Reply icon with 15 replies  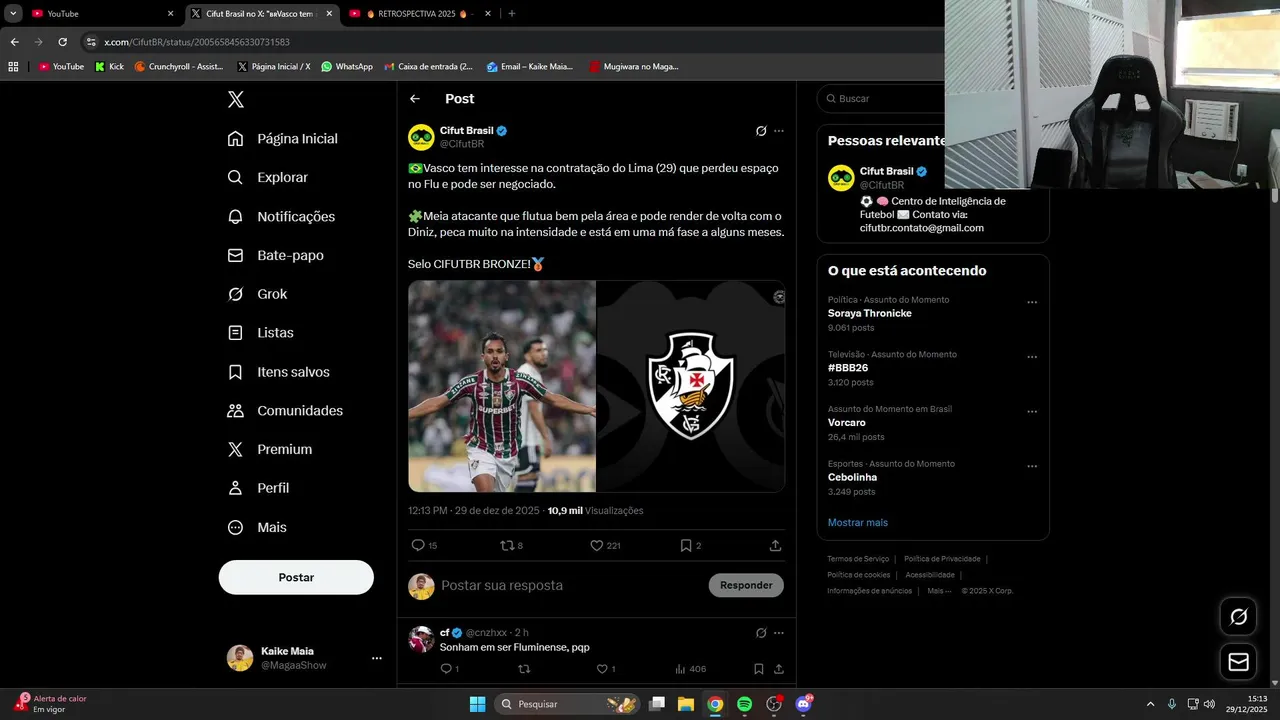pyautogui.click(x=424, y=545)
